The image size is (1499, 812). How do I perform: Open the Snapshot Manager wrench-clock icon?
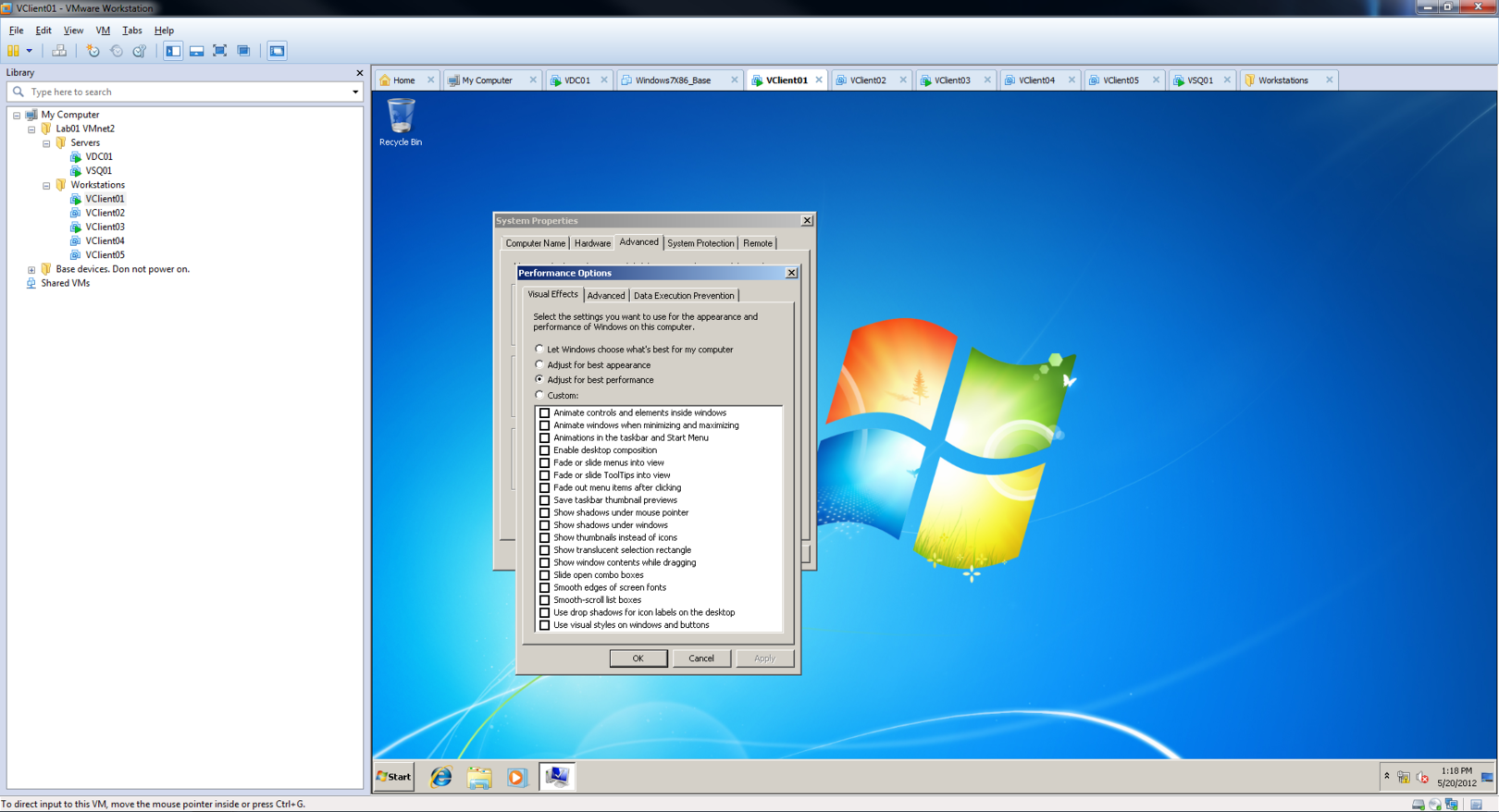(140, 51)
